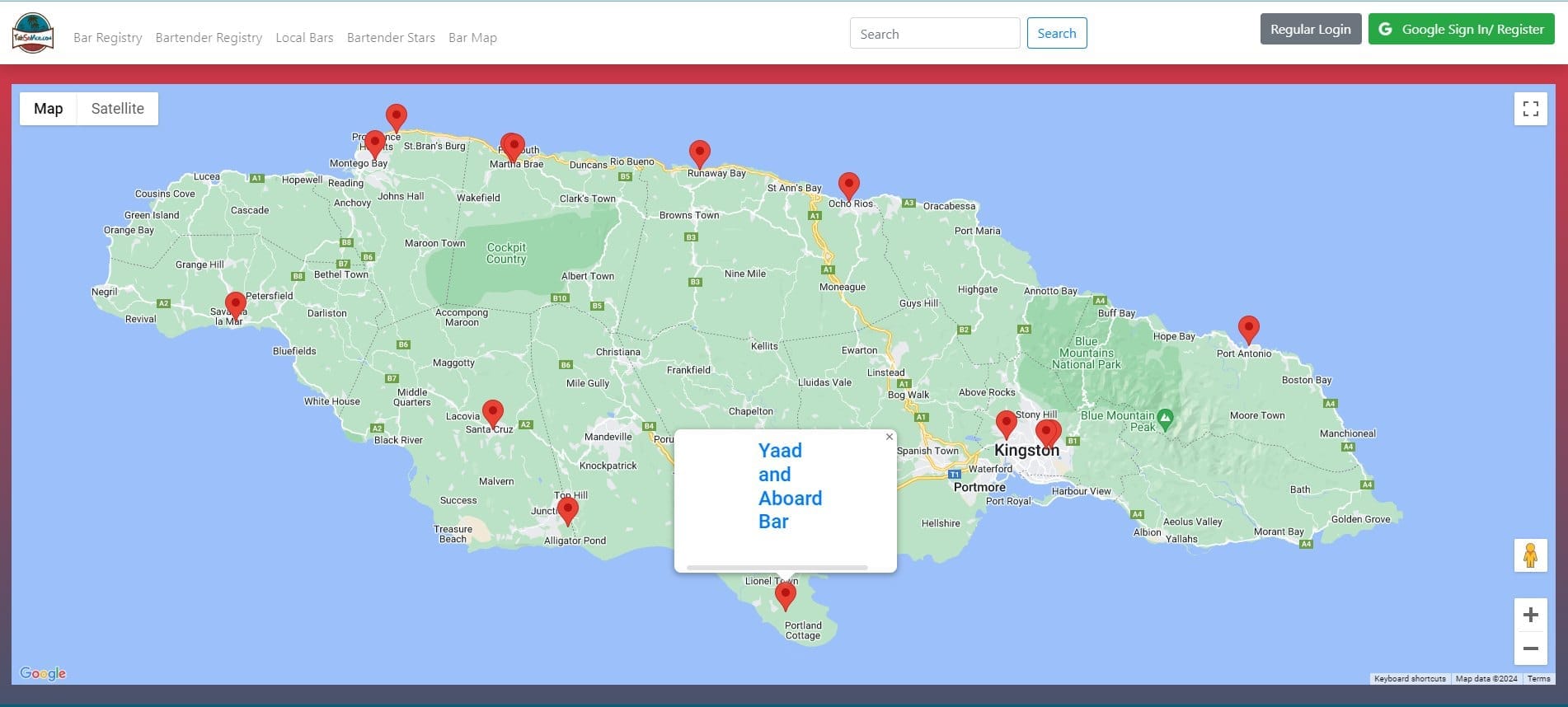The height and width of the screenshot is (707, 1568).
Task: Select the marker on the coast north of Montego Bay
Action: 397,118
